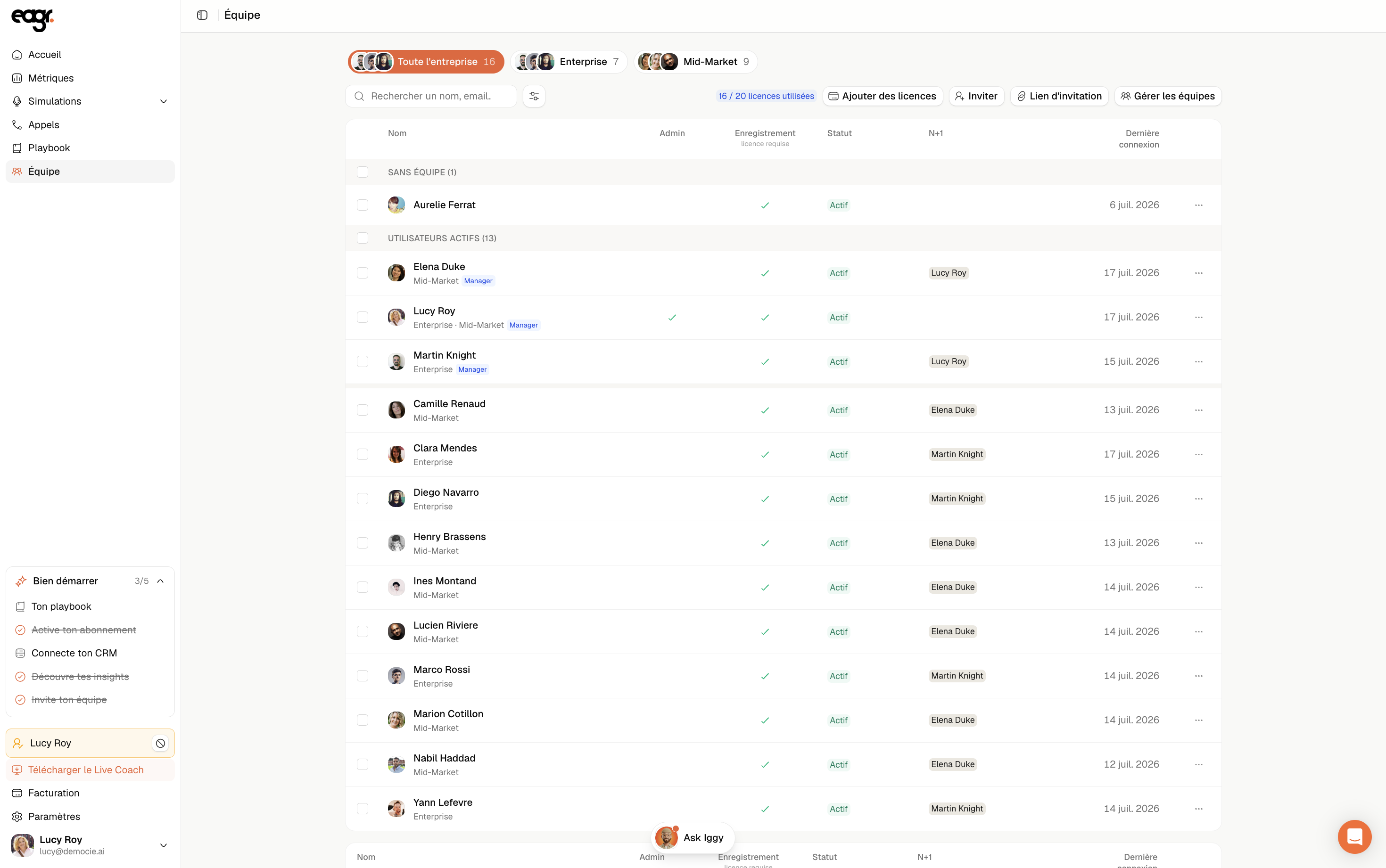Focus the name or email search field
This screenshot has height=868, width=1386.
(430, 96)
